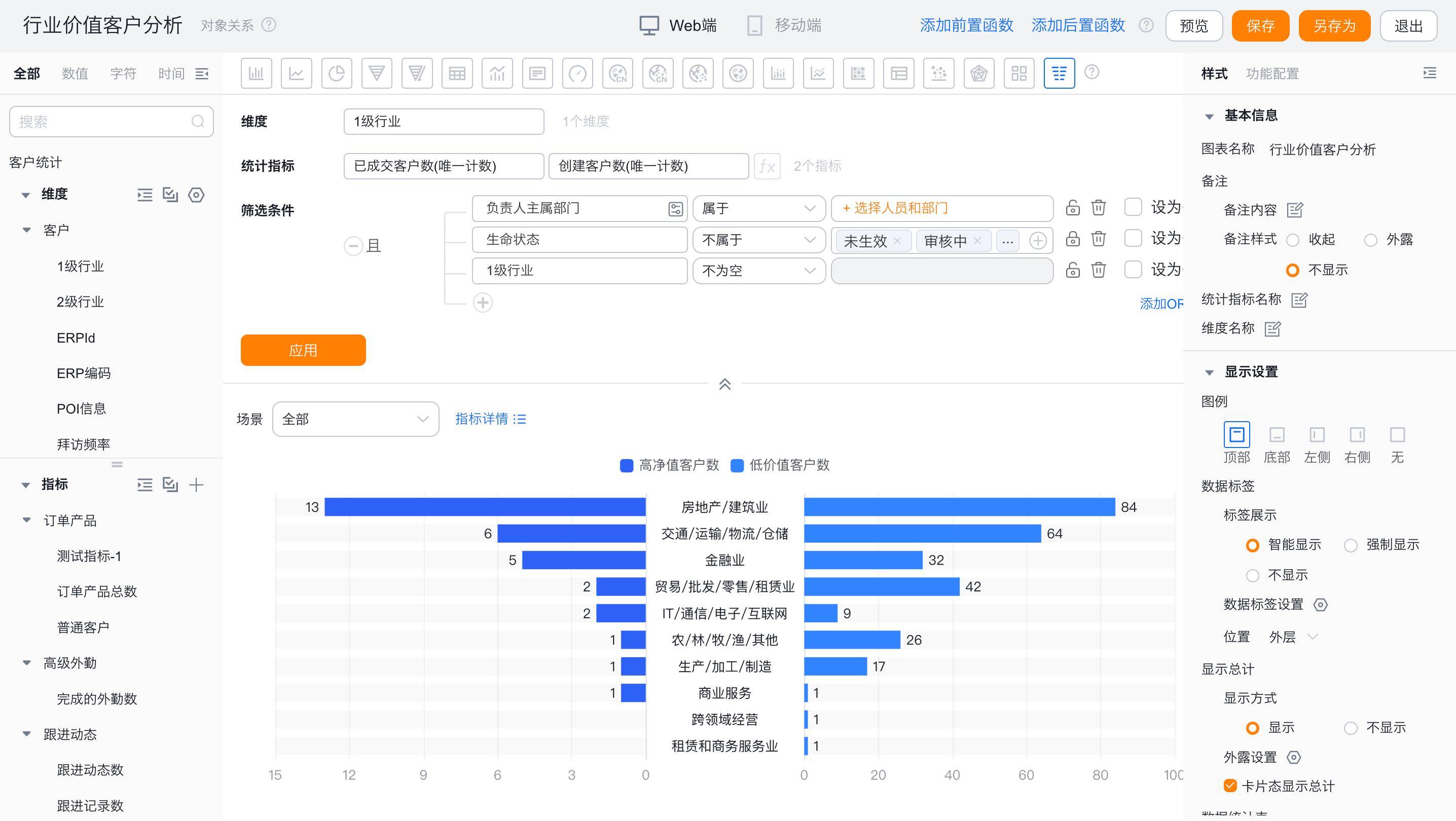Click the delete icon for 生命状态 filter
Image resolution: width=1456 pixels, height=821 pixels.
pos(1098,239)
